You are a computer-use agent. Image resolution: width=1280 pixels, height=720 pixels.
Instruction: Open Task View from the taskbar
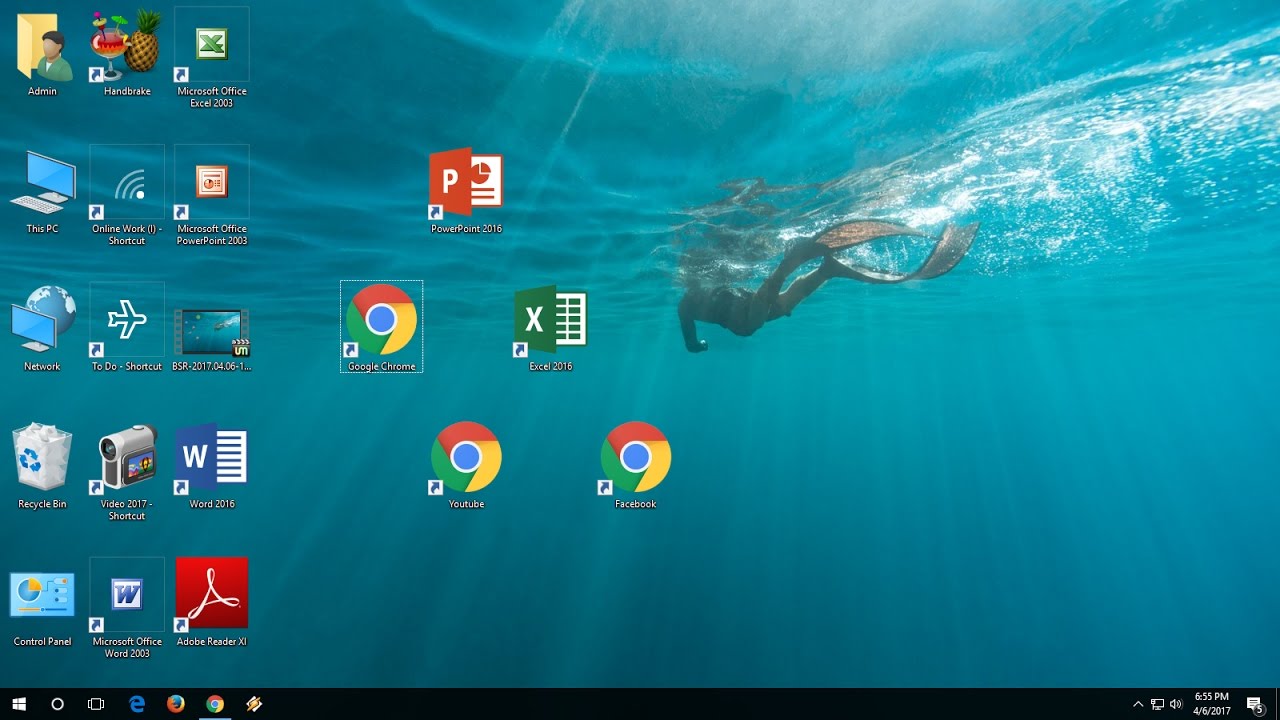click(96, 704)
